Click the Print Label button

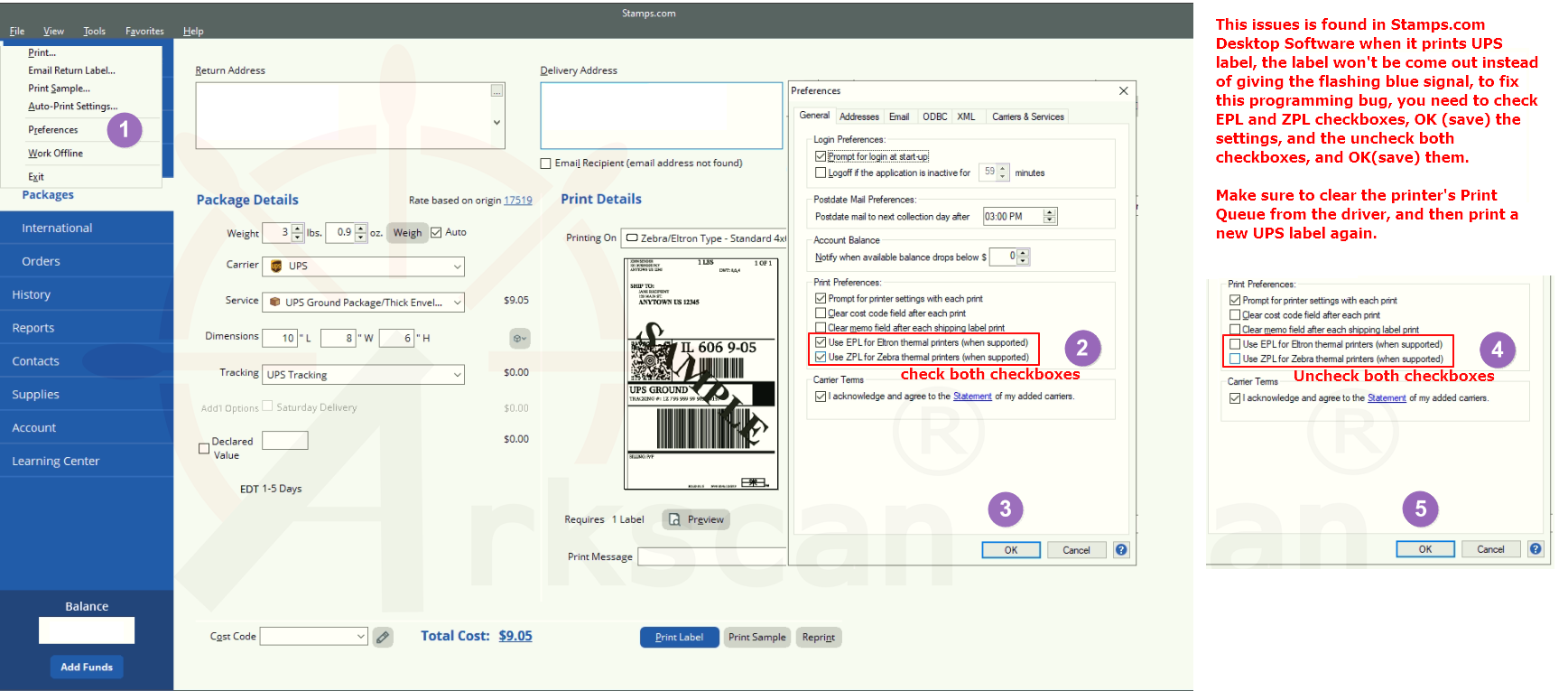(679, 637)
